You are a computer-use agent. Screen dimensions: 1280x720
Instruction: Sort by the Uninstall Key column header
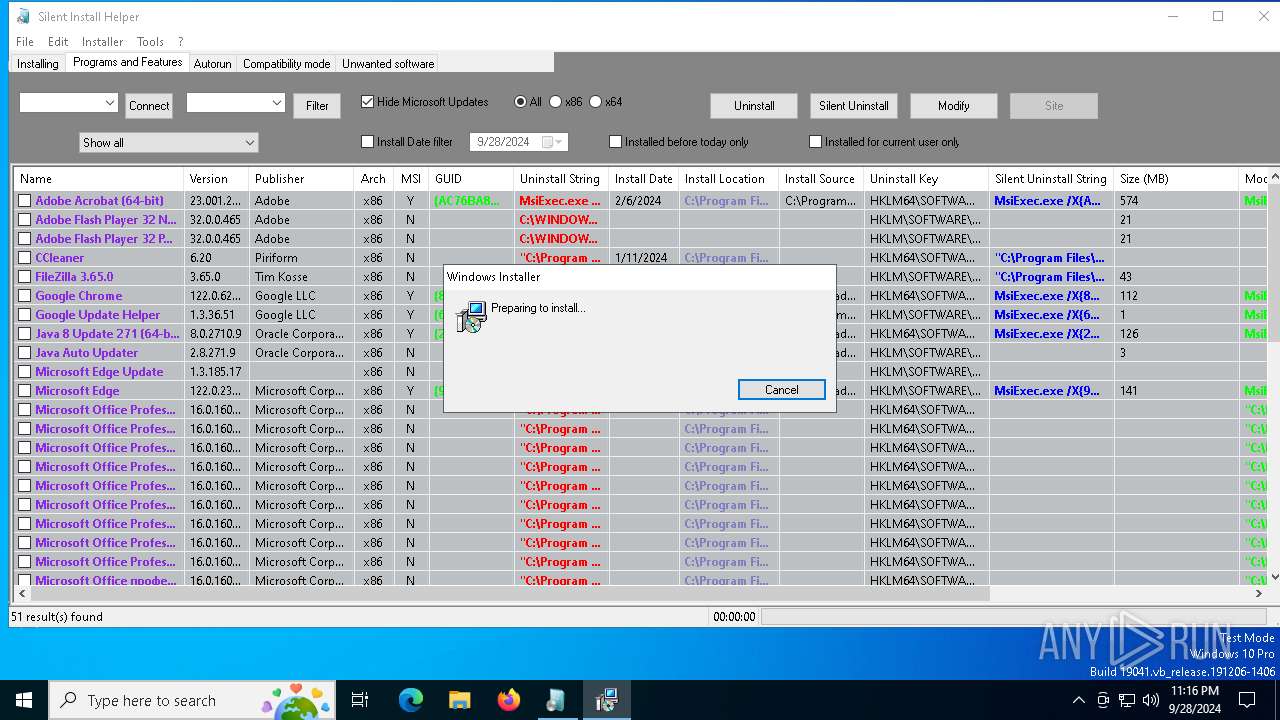click(926, 179)
